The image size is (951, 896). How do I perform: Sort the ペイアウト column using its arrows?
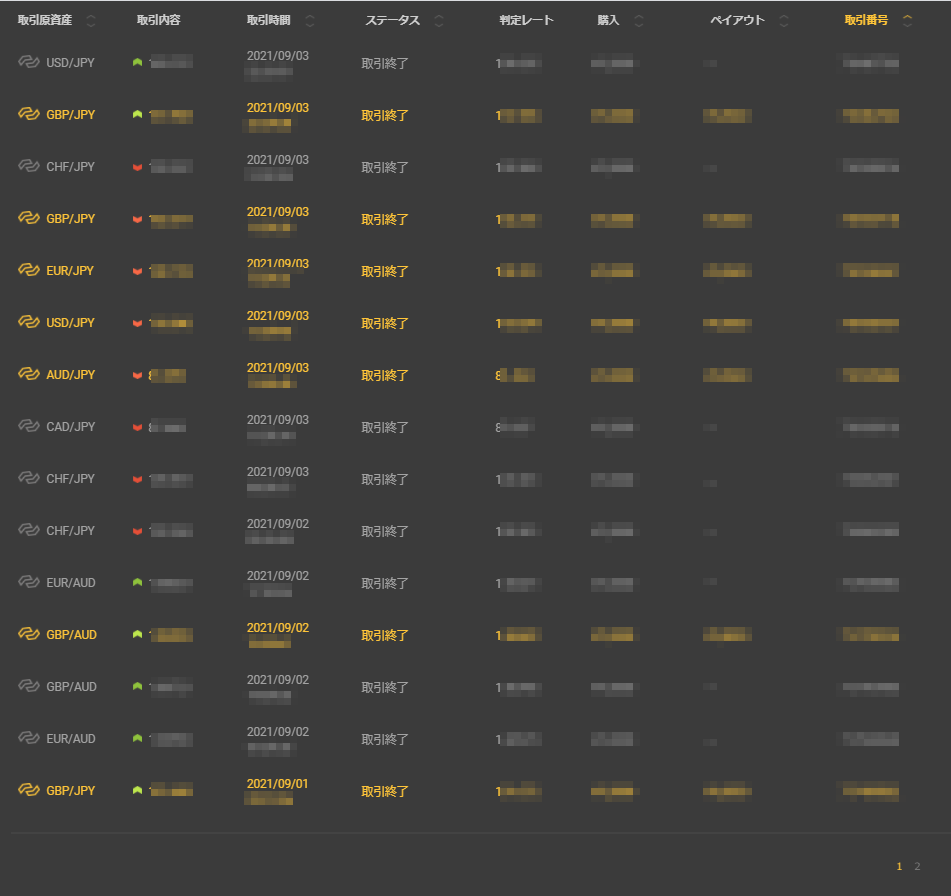click(783, 21)
